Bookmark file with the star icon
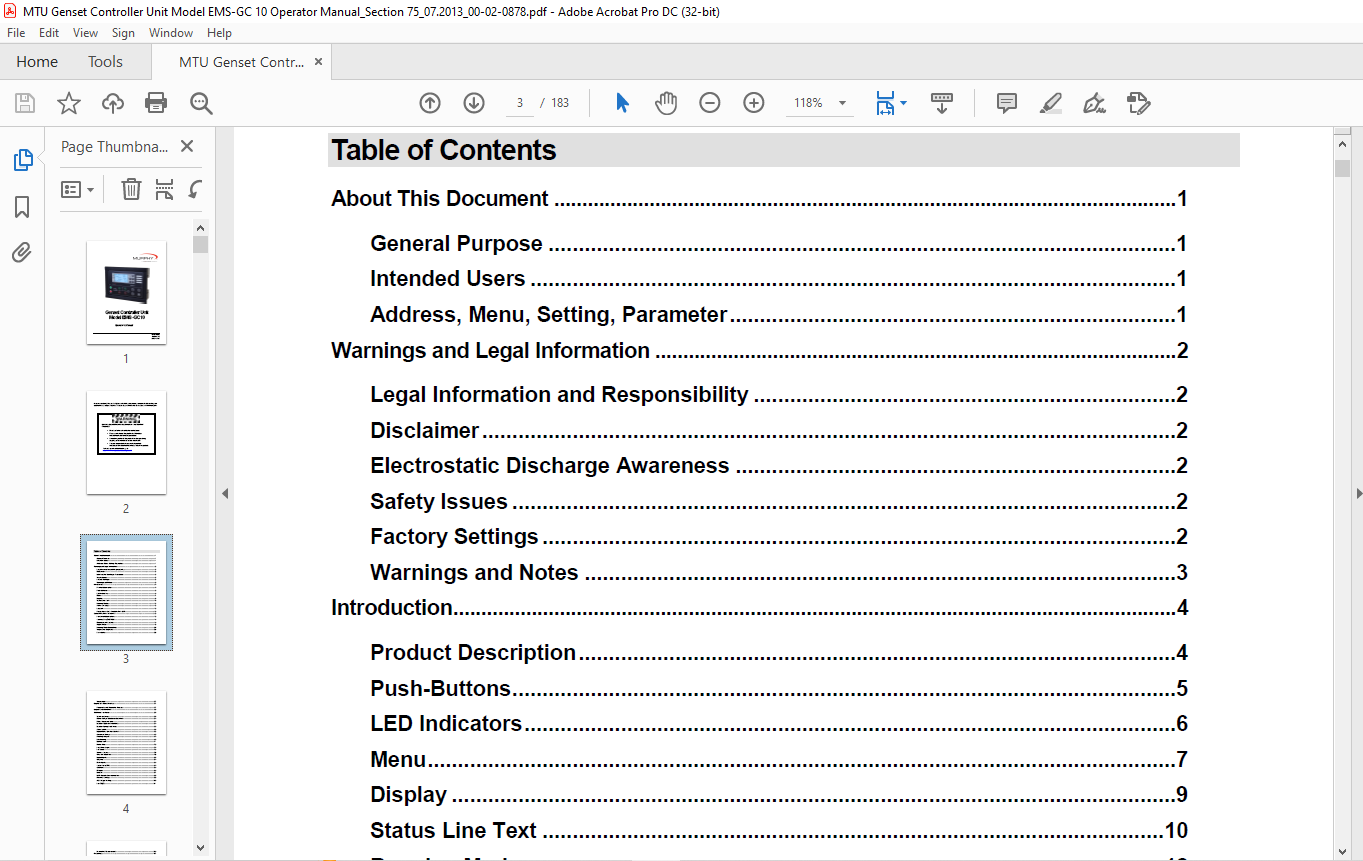Screen dimensions: 1363x861 [x=69, y=103]
